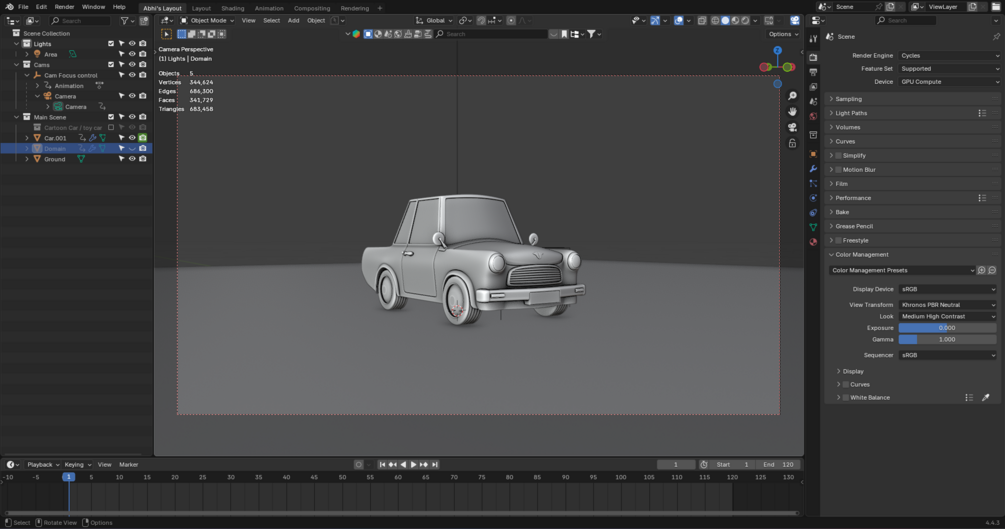Screen dimensions: 1005x529
Task: Click the viewport Options button
Action: point(782,34)
